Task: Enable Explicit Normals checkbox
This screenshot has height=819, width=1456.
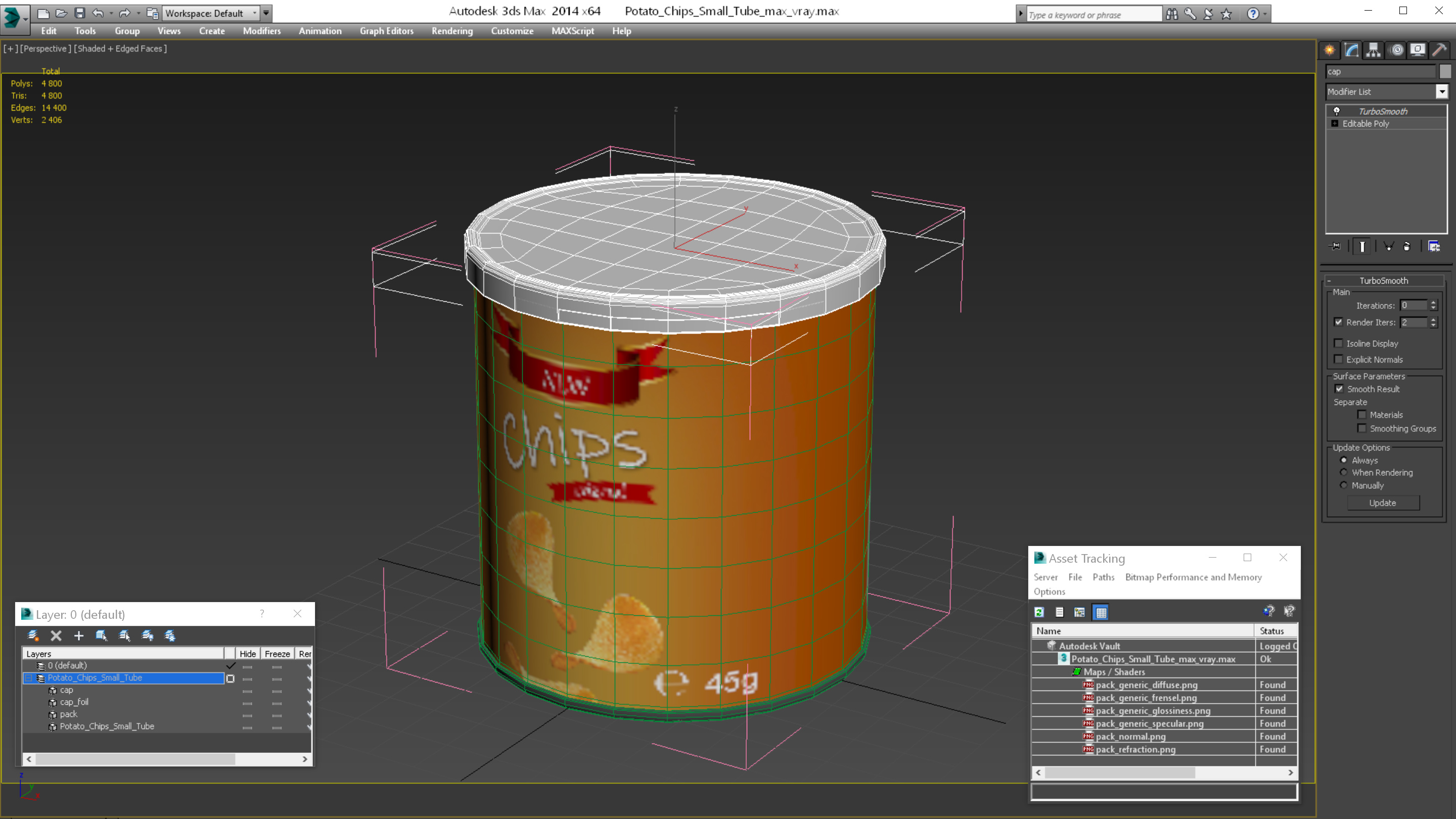Action: tap(1338, 359)
